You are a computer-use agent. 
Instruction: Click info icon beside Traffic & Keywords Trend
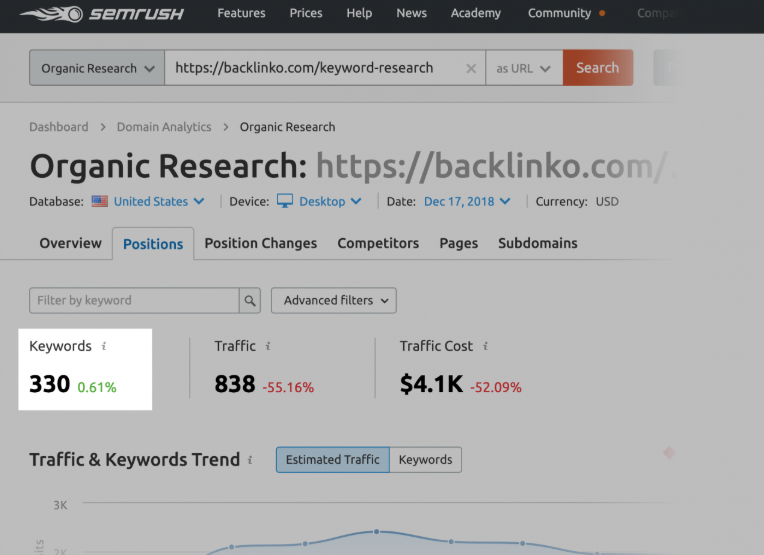click(250, 459)
